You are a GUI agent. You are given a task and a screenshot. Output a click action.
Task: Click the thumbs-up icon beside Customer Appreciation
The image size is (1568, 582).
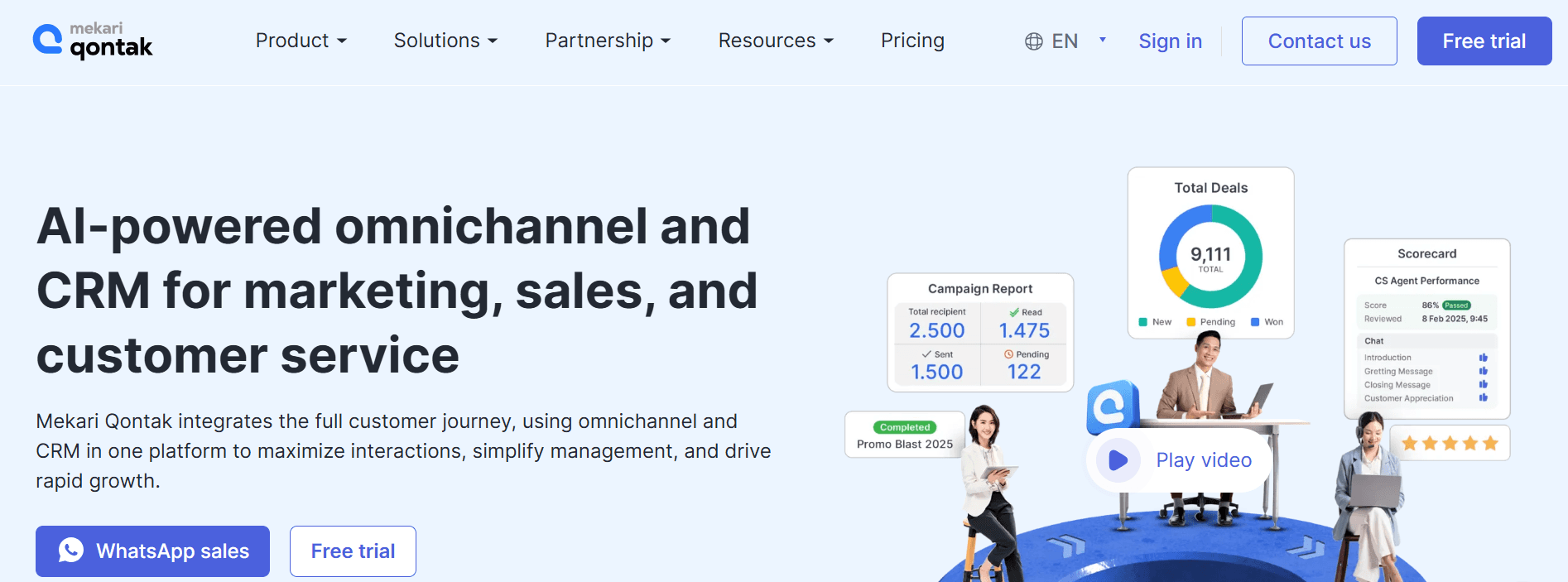pos(1484,397)
